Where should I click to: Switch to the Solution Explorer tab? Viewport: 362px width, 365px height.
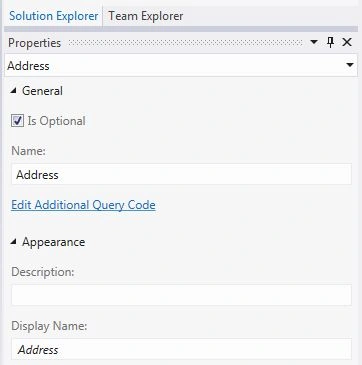point(53,16)
